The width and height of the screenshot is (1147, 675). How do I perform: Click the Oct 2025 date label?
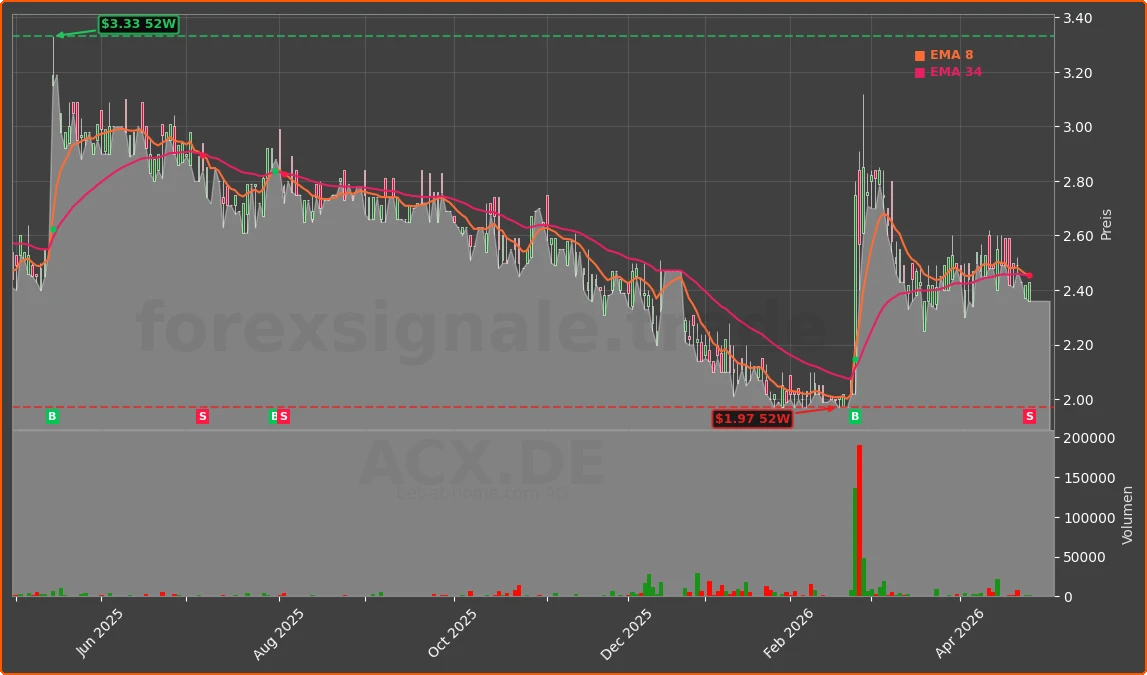pyautogui.click(x=452, y=633)
